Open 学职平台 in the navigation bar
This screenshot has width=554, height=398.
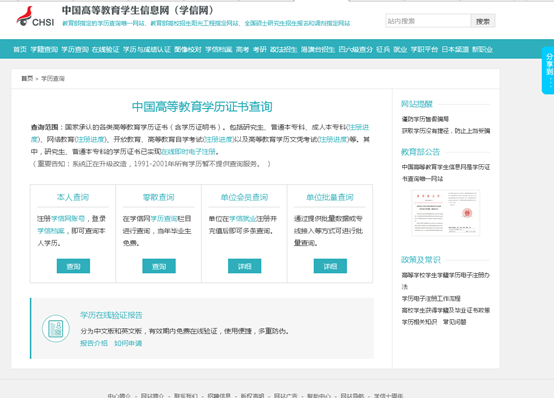[x=424, y=49]
